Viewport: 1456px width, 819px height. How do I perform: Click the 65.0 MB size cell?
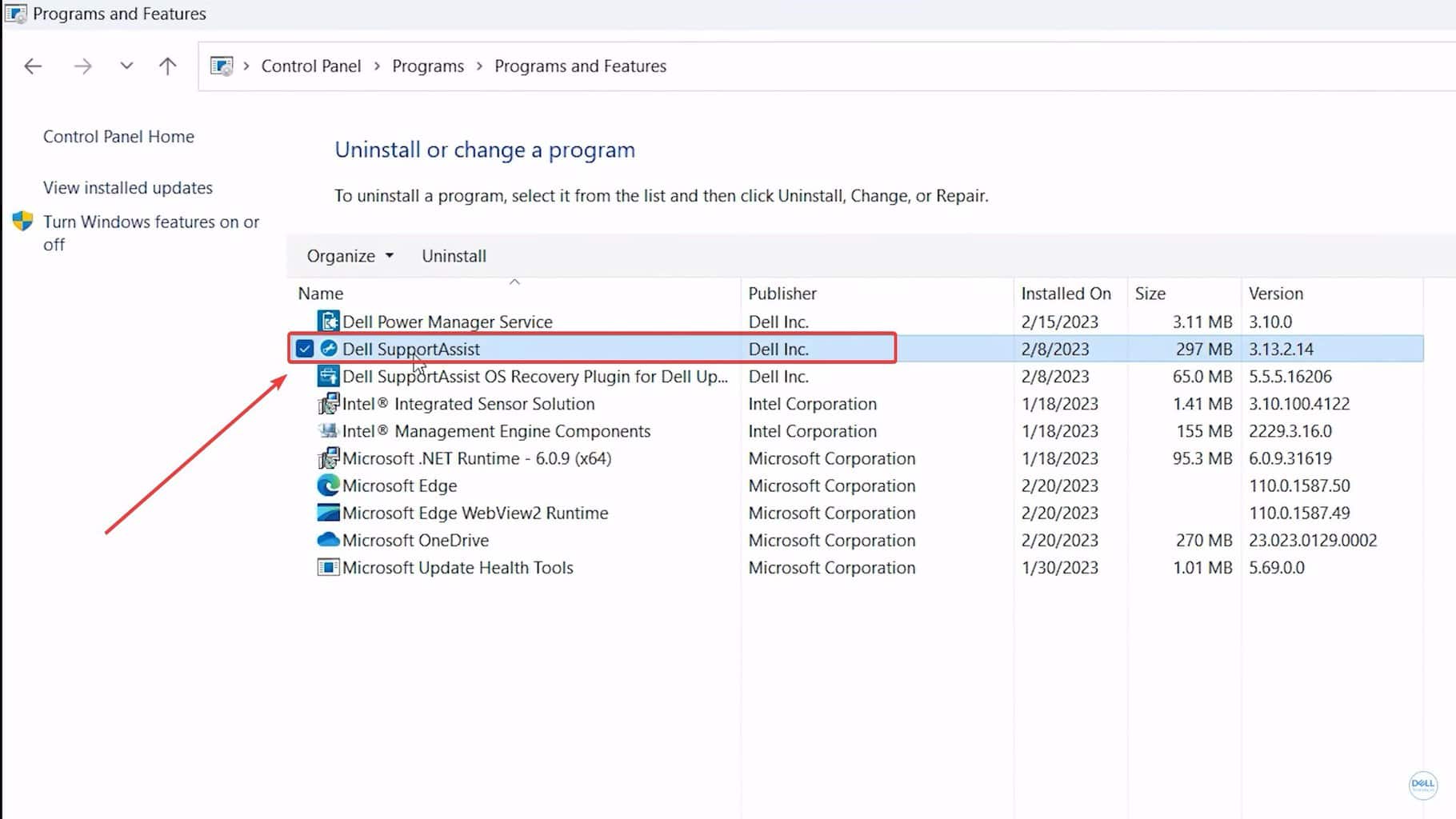[1202, 376]
